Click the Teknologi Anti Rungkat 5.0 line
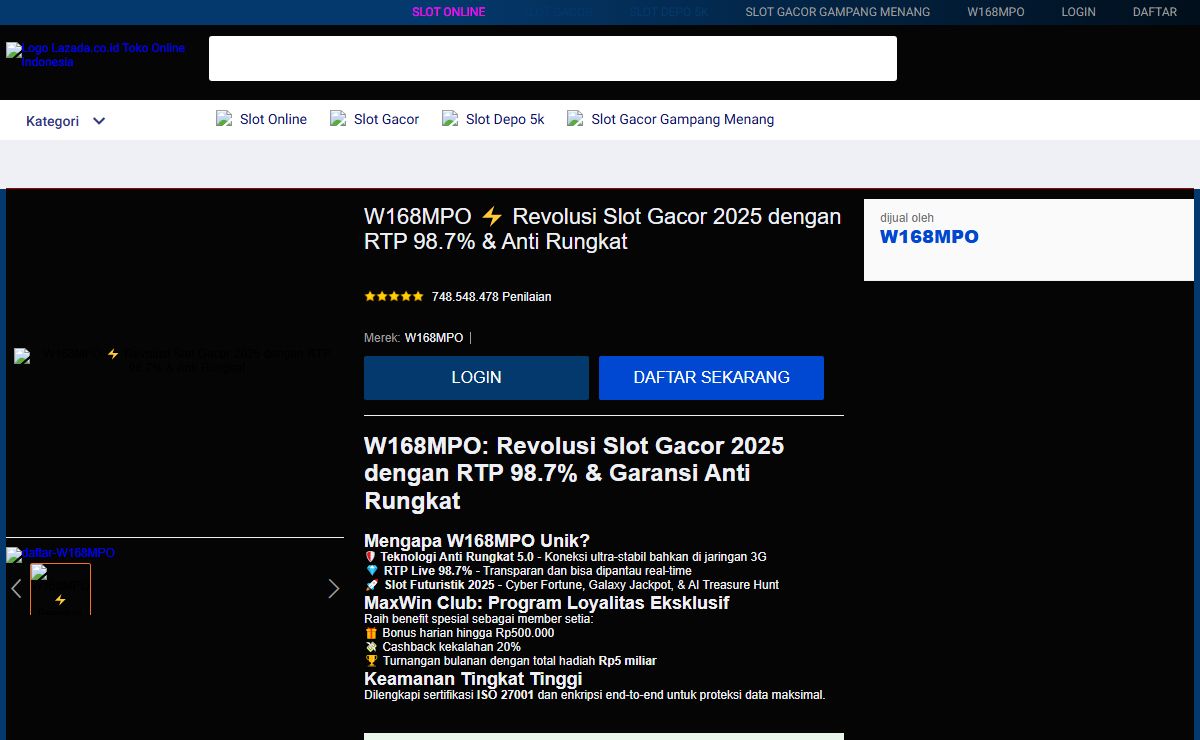 click(x=565, y=557)
